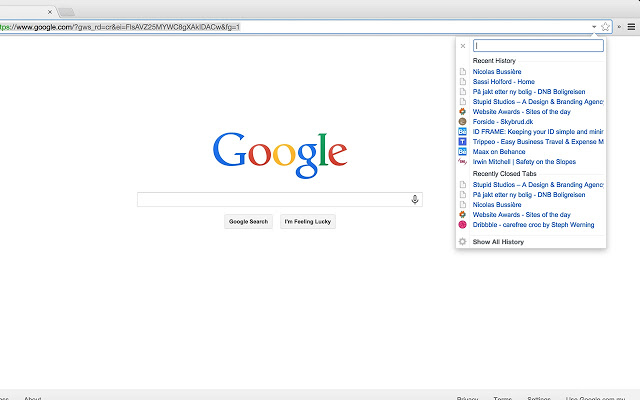The height and width of the screenshot is (400, 640).
Task: Open a new tab with the tab button
Action: point(67,12)
